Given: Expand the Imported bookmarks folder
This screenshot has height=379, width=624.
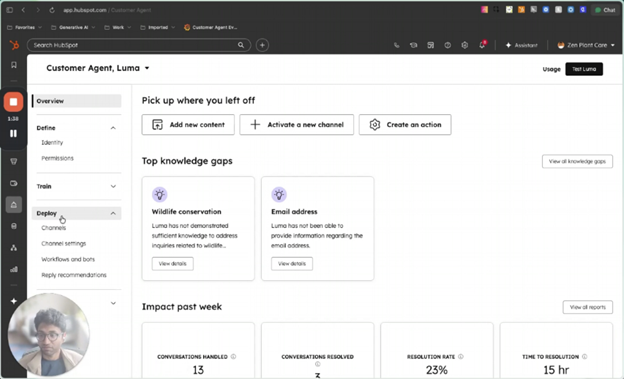Looking at the screenshot, I should [158, 27].
